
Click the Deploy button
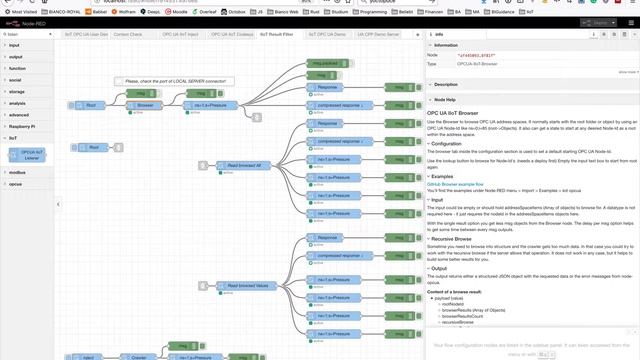tap(595, 23)
